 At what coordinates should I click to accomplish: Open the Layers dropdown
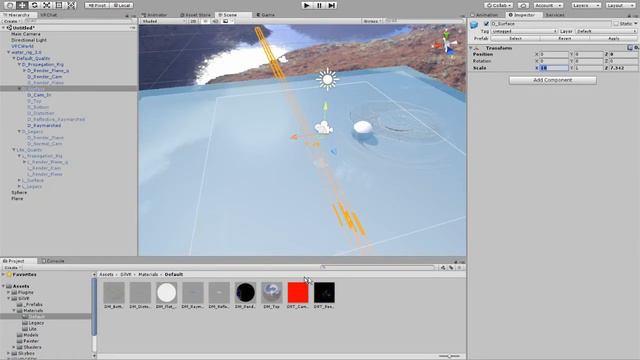pyautogui.click(x=586, y=5)
